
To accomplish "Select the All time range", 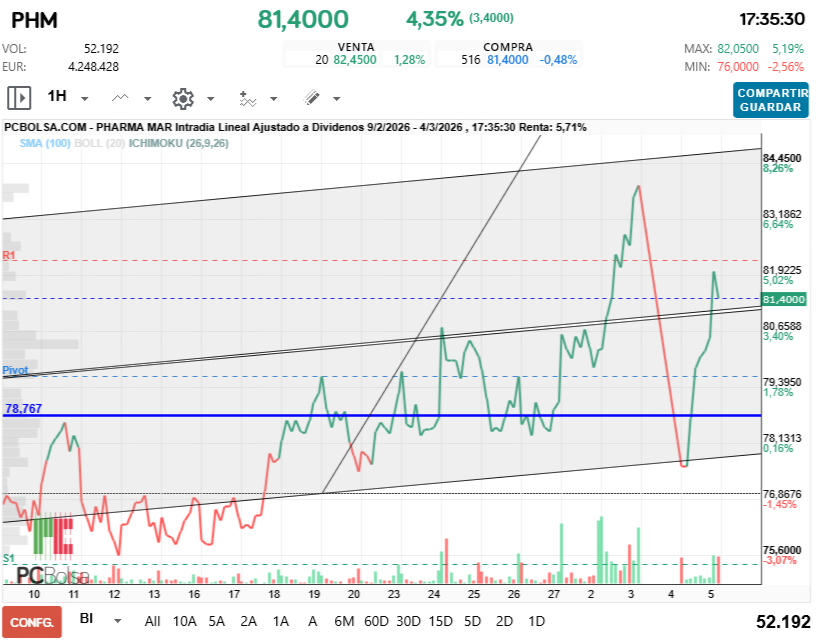I will 152,621.
